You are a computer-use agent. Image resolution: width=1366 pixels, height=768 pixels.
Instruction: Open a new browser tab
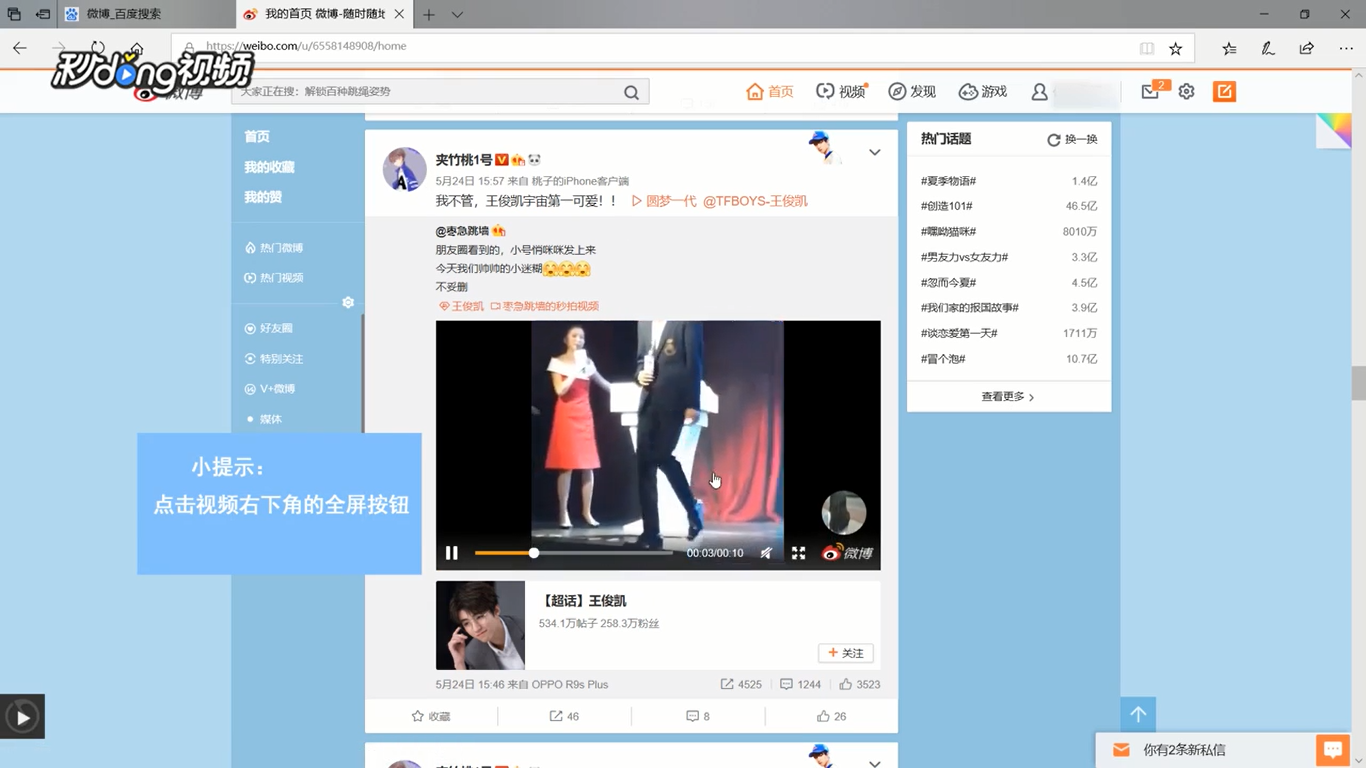coord(429,14)
